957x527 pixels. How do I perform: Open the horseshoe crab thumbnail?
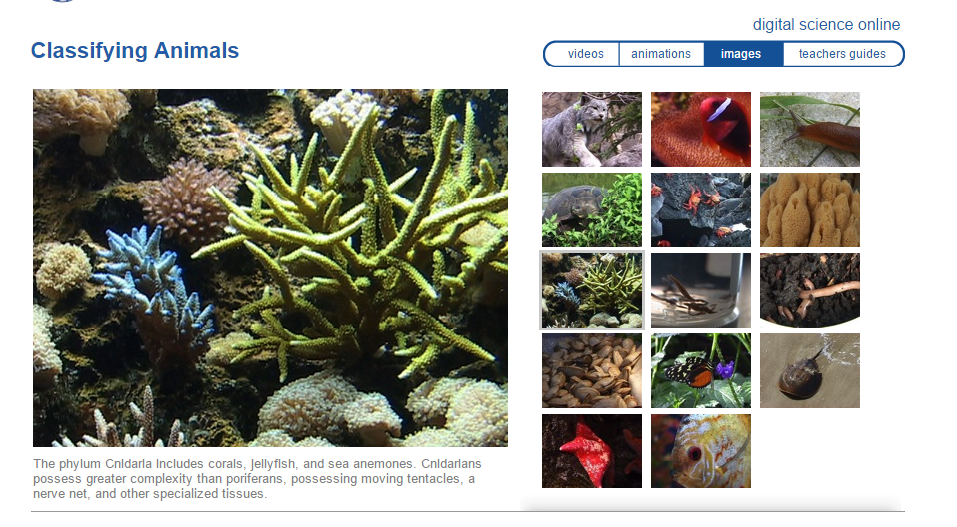tap(809, 371)
